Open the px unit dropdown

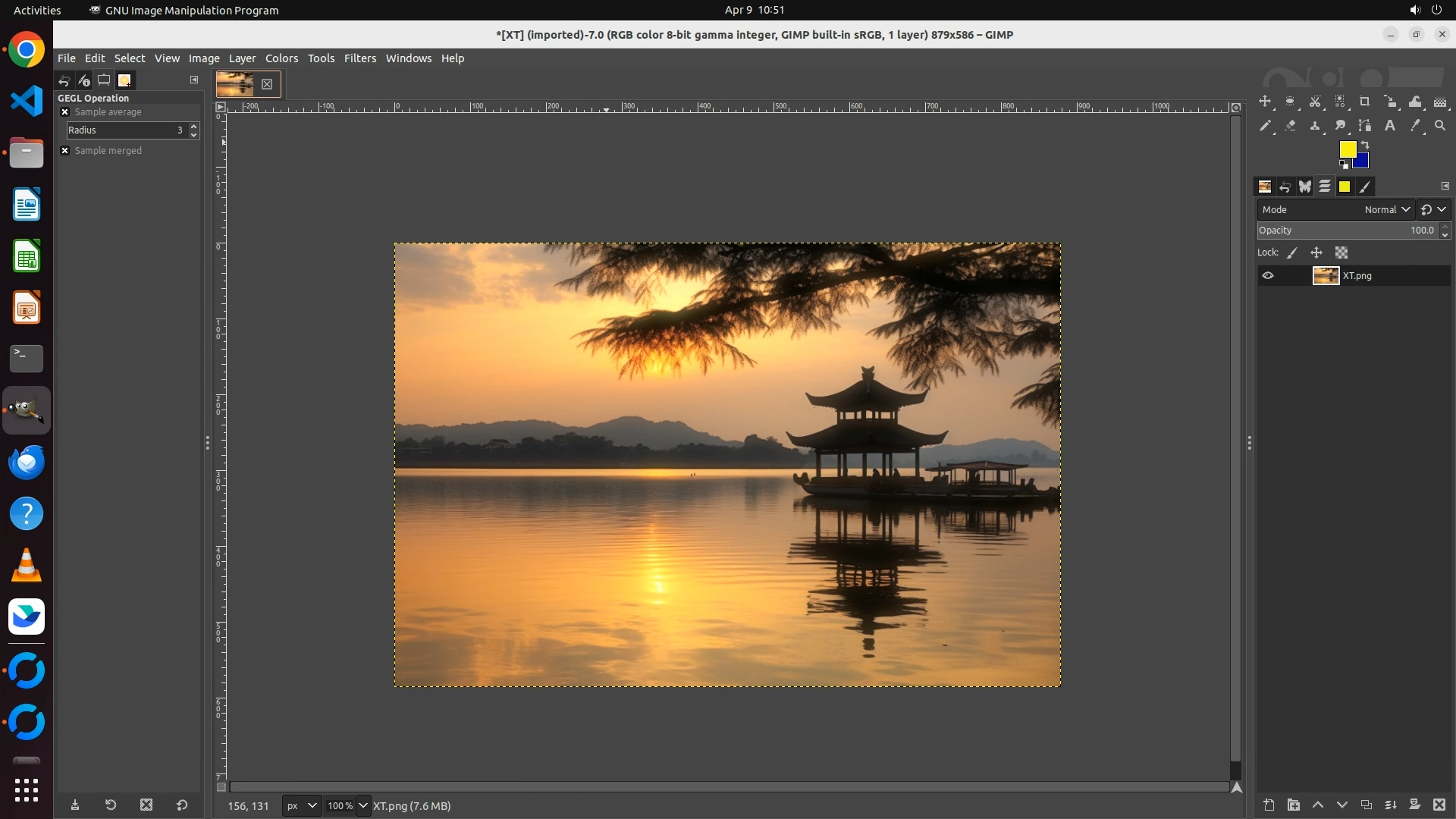(x=301, y=805)
